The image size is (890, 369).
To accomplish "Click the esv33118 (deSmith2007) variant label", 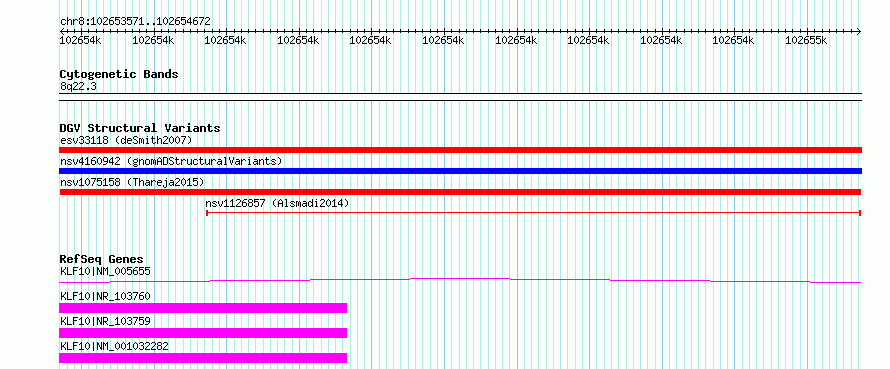I will tap(126, 140).
